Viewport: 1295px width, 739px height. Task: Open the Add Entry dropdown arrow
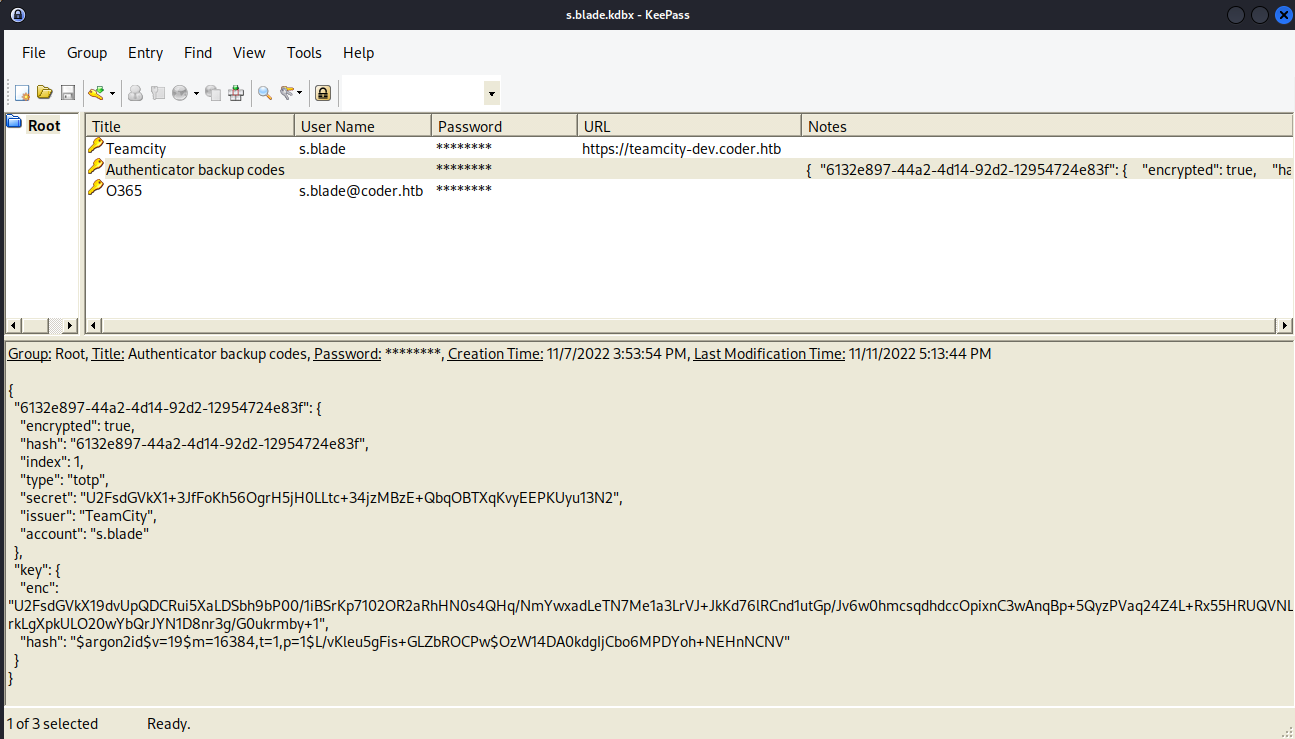(x=112, y=93)
